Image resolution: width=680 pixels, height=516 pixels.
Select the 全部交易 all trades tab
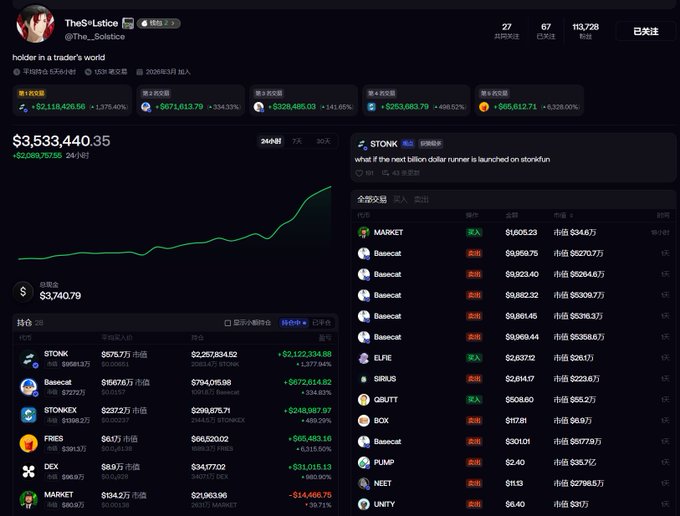372,199
